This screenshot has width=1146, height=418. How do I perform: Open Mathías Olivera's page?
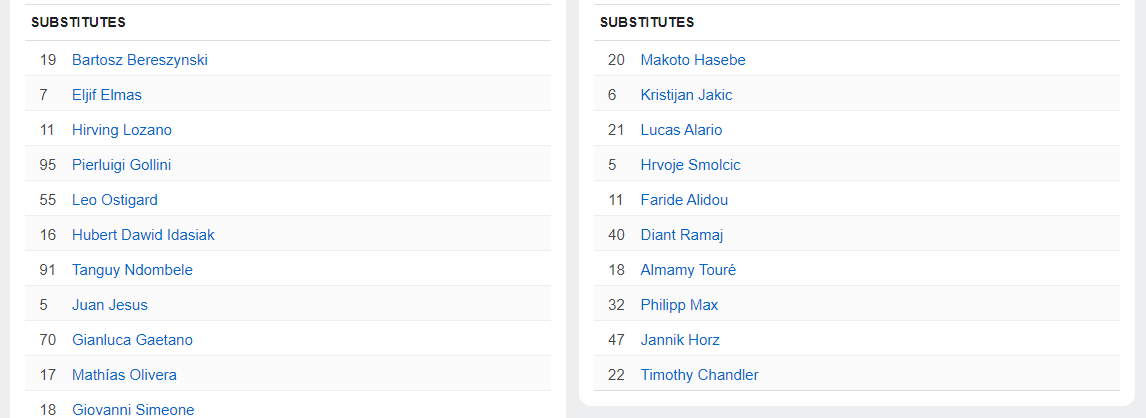pos(124,375)
